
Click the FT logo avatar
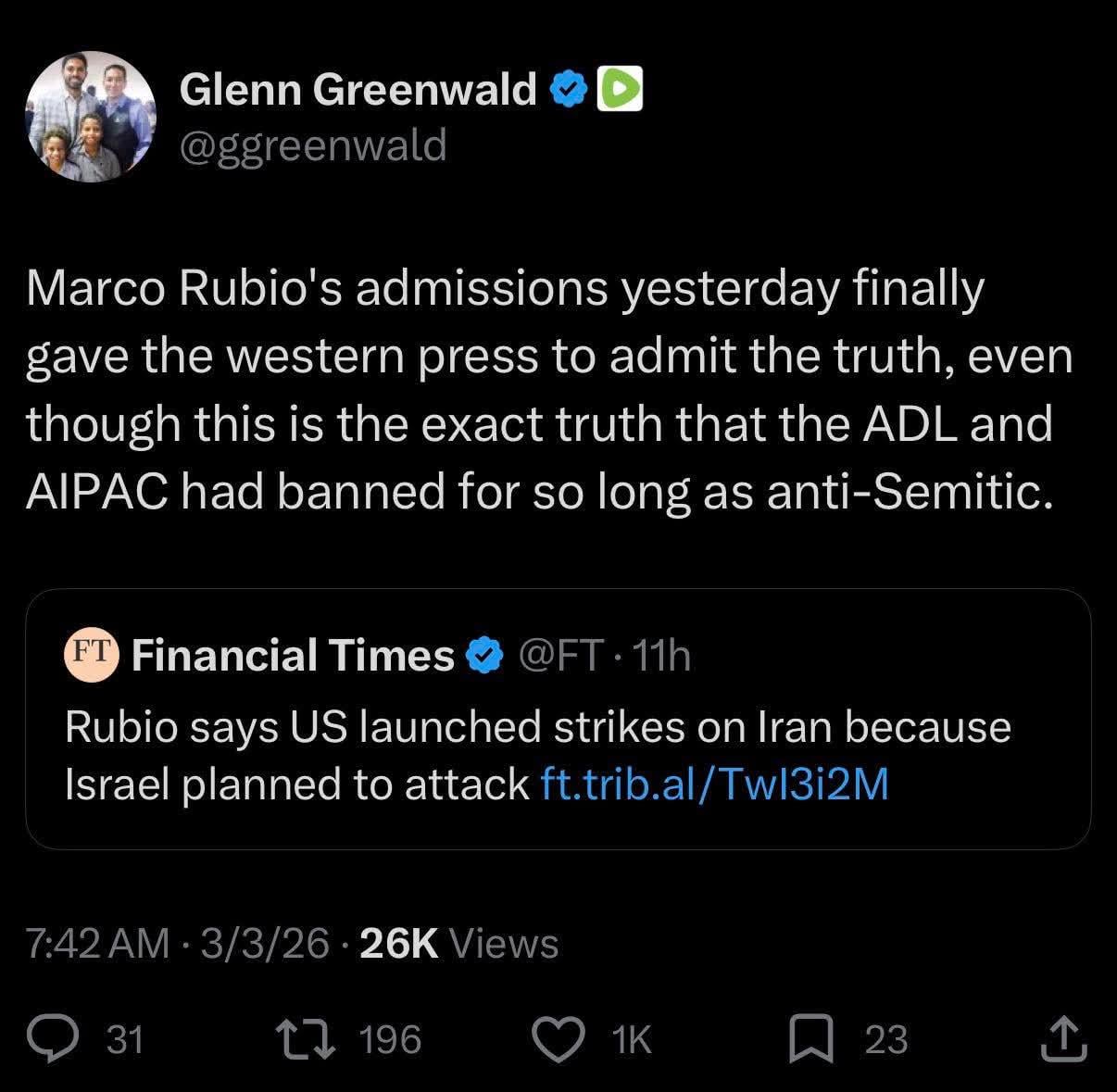(91, 655)
